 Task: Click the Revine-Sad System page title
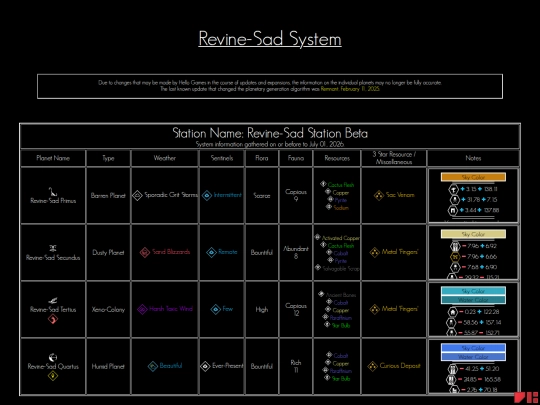pyautogui.click(x=270, y=39)
